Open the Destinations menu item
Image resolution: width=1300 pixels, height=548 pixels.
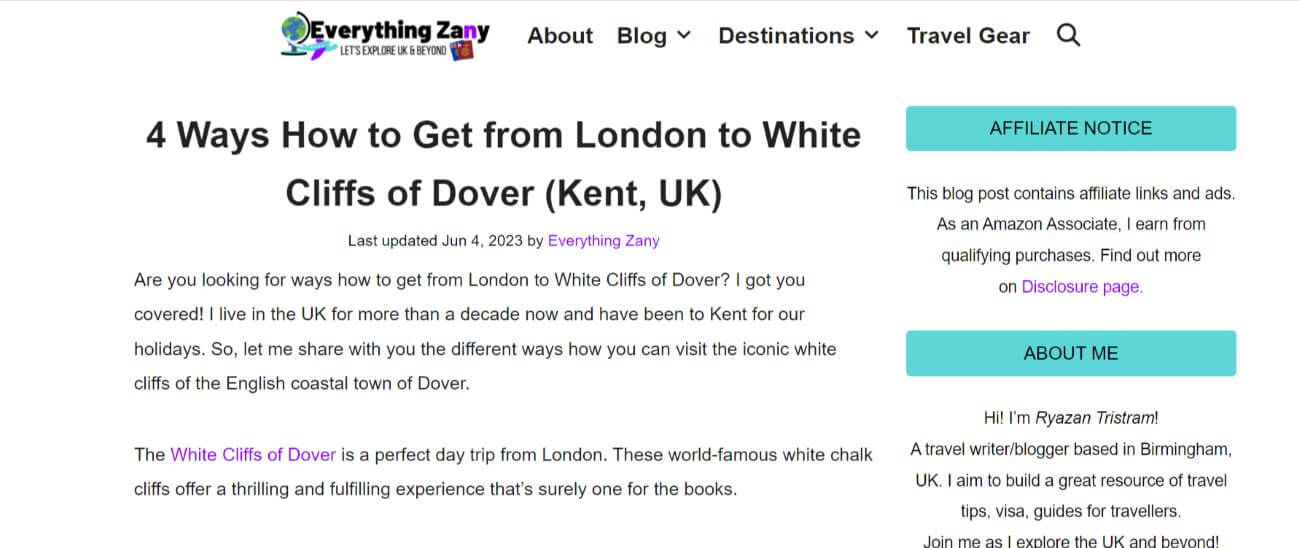[x=786, y=36]
